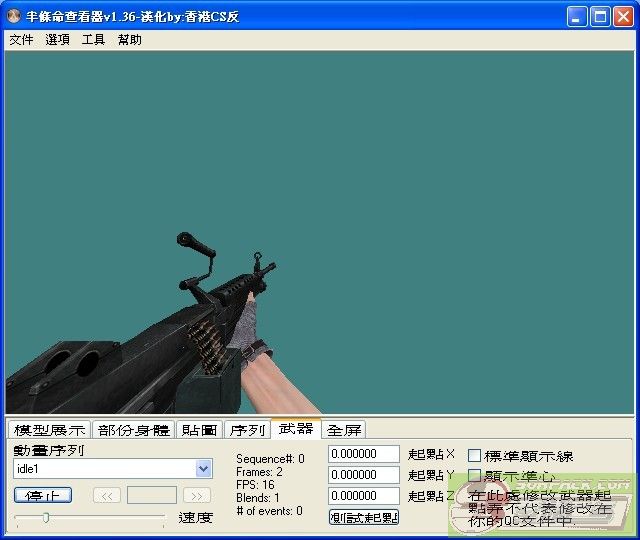Viewport: 640px width, 540px height.
Task: Switch to the 序列 tab
Action: (247, 430)
